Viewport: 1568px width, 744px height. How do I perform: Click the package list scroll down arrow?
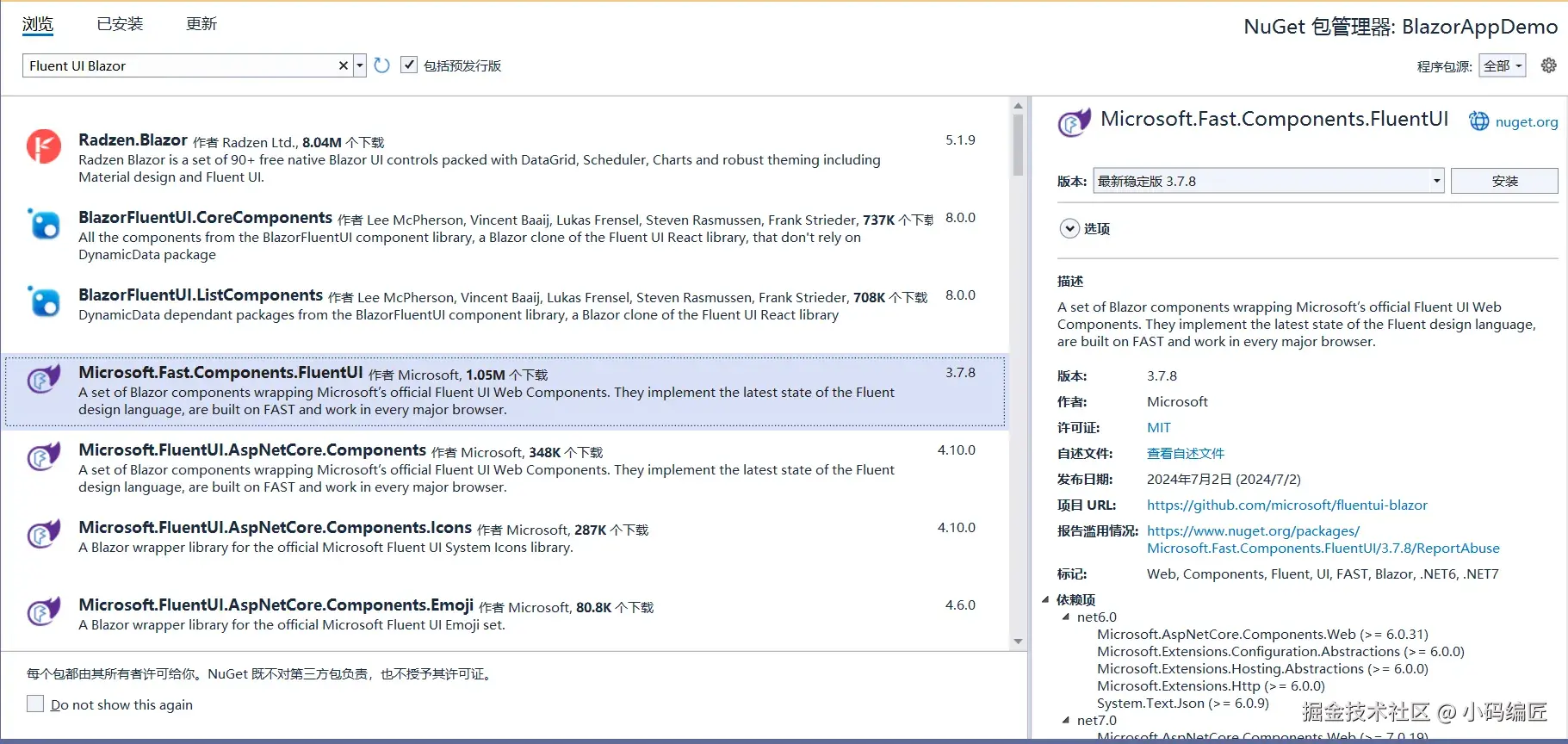(1018, 642)
